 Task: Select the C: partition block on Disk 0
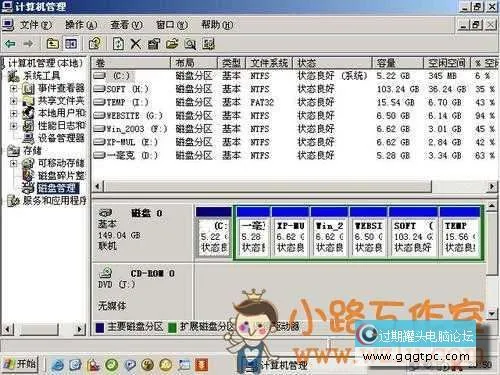coord(214,232)
